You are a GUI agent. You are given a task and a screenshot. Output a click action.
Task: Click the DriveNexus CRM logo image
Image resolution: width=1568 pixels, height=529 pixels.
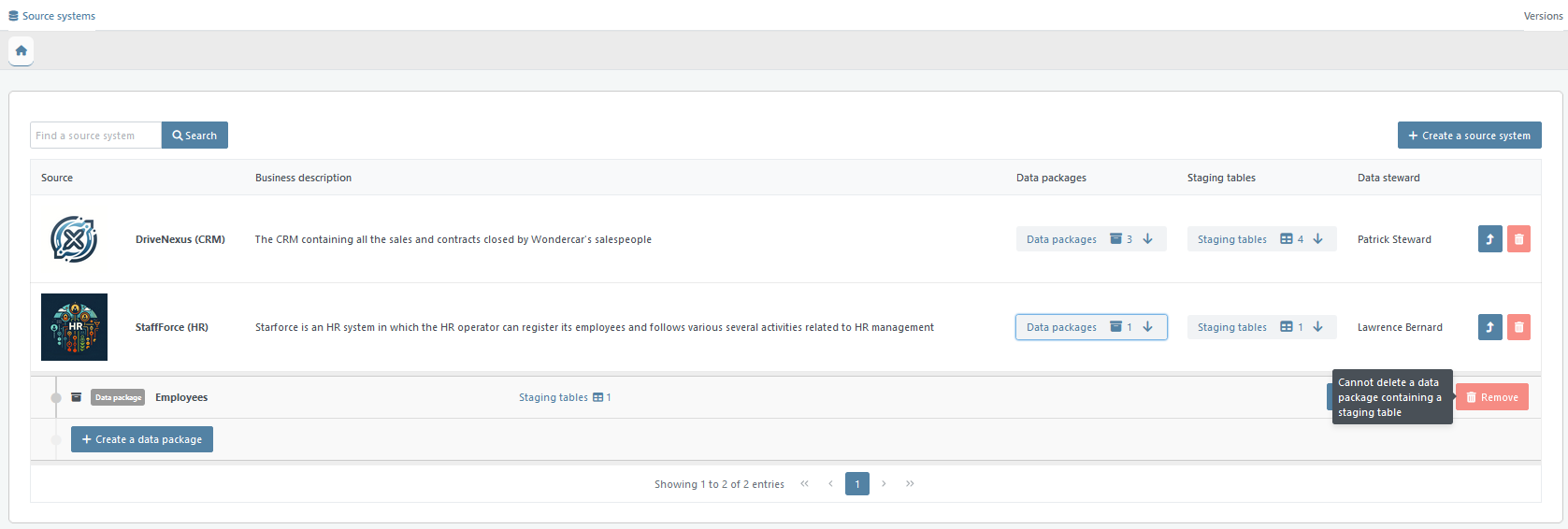pyautogui.click(x=74, y=239)
